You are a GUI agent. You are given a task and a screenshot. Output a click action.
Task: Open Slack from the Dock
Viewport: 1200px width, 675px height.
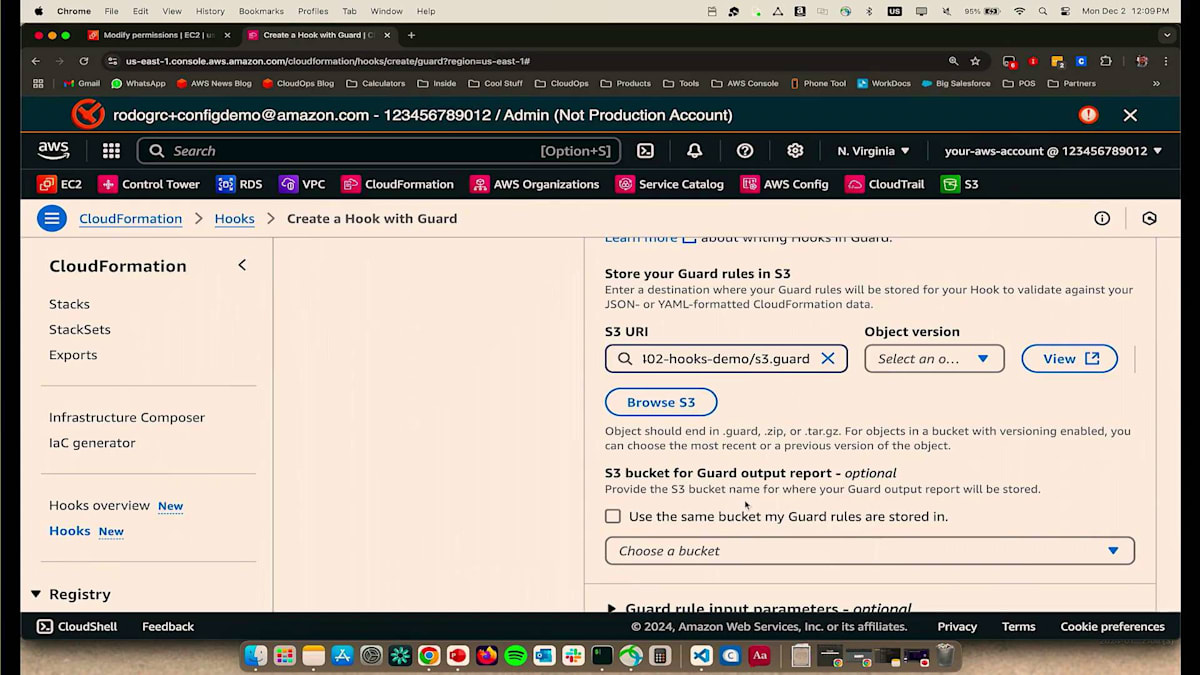coord(573,656)
